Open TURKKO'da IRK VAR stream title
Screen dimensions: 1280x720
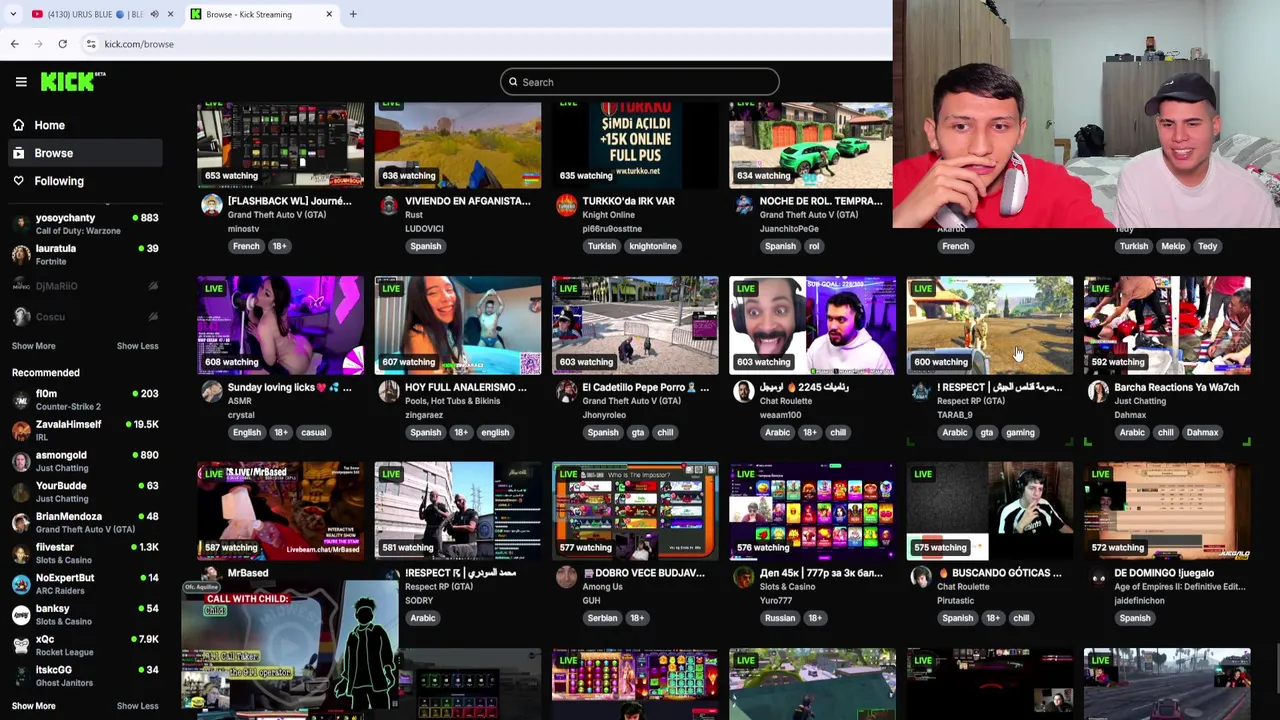tap(629, 201)
